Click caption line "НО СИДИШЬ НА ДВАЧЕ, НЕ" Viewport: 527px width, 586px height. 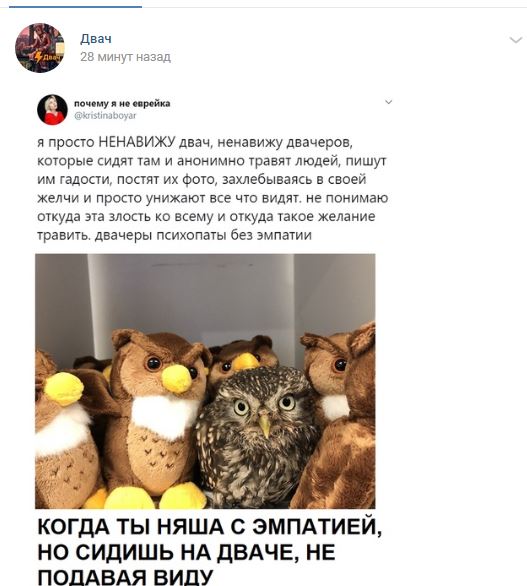186,552
